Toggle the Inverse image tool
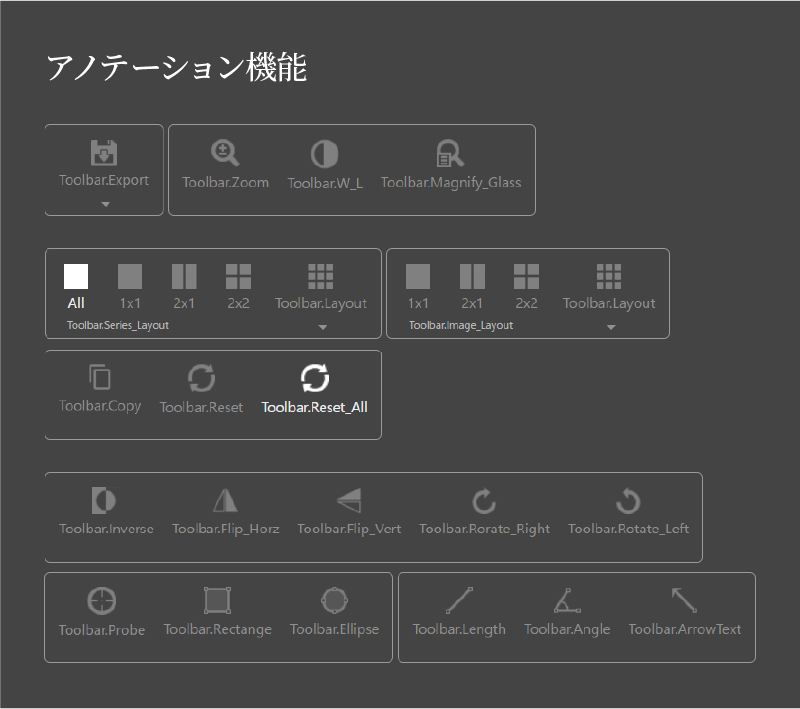The width and height of the screenshot is (800, 709). pyautogui.click(x=105, y=510)
